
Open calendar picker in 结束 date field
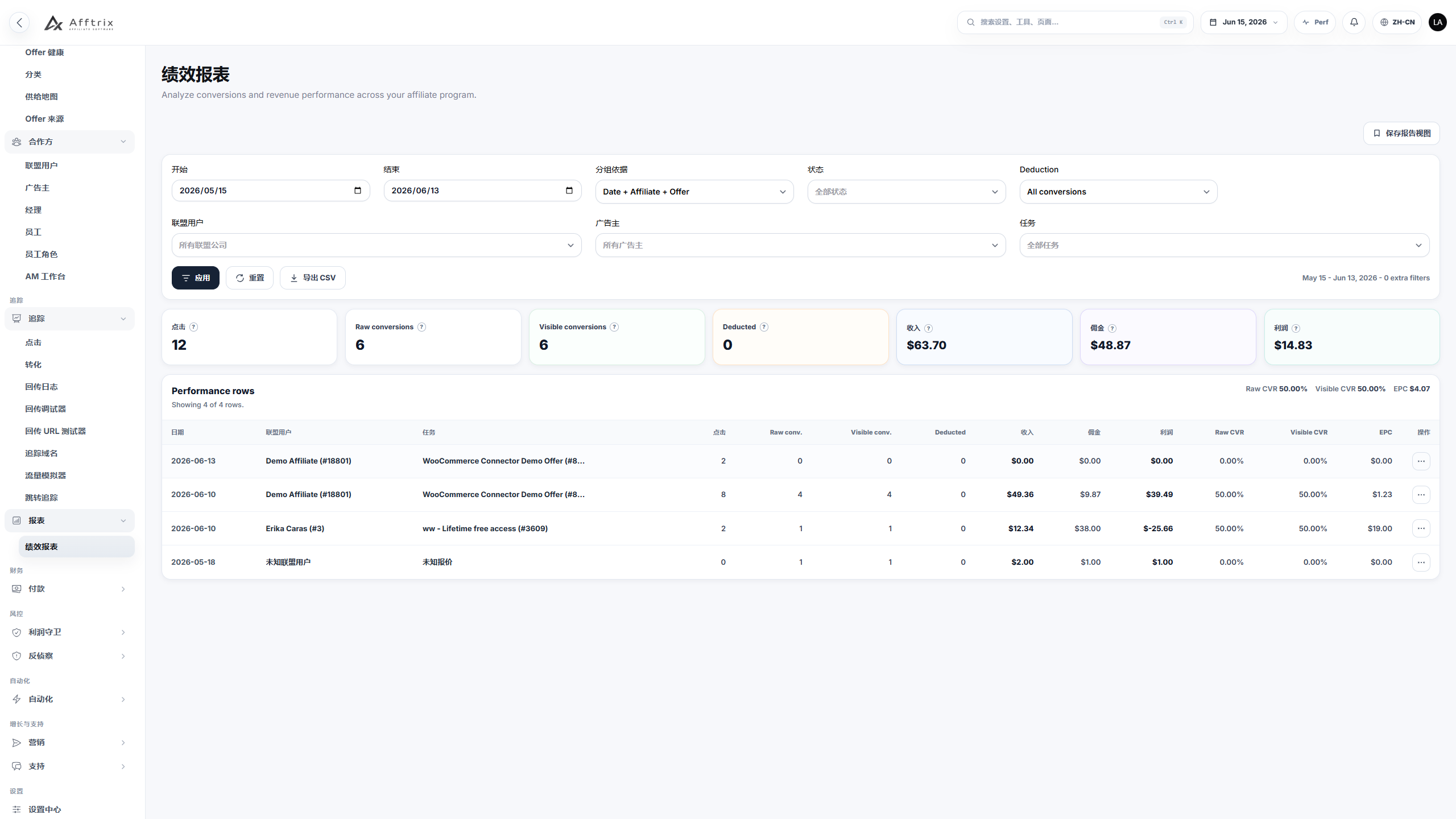coord(569,191)
